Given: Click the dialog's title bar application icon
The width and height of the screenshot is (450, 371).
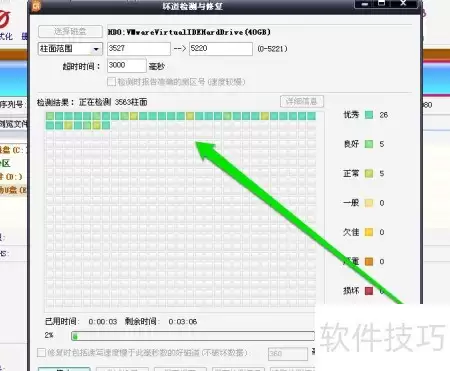Looking at the screenshot, I should (36, 5).
